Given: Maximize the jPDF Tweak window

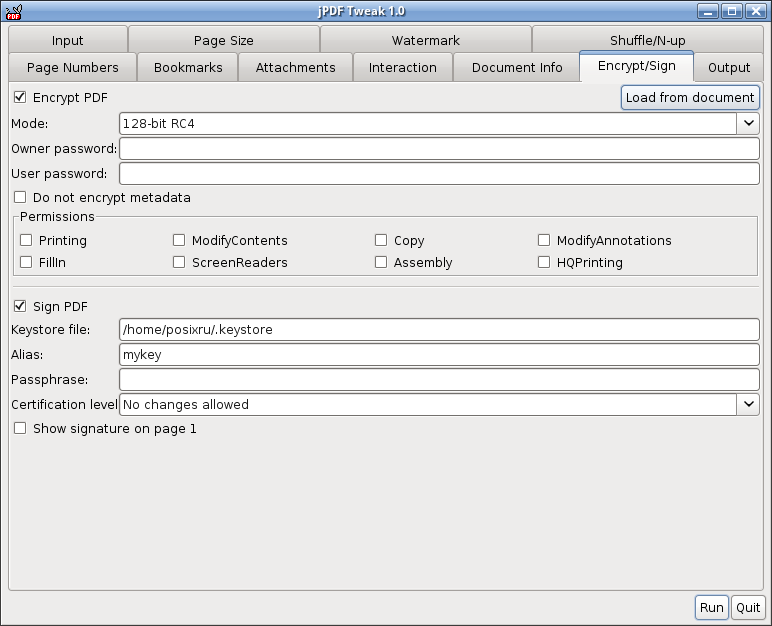Looking at the screenshot, I should point(732,11).
